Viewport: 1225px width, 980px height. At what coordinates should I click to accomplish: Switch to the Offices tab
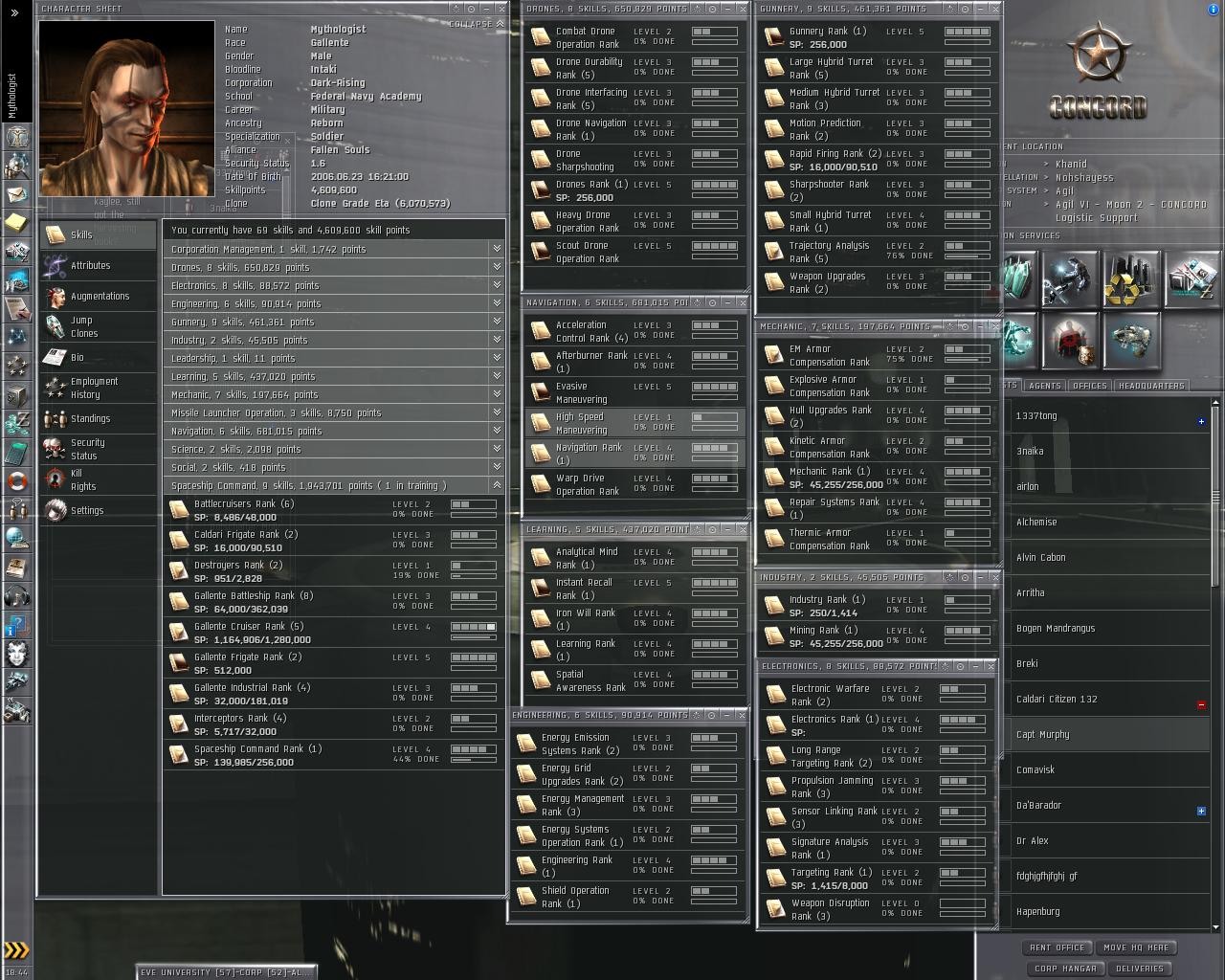pos(1089,386)
